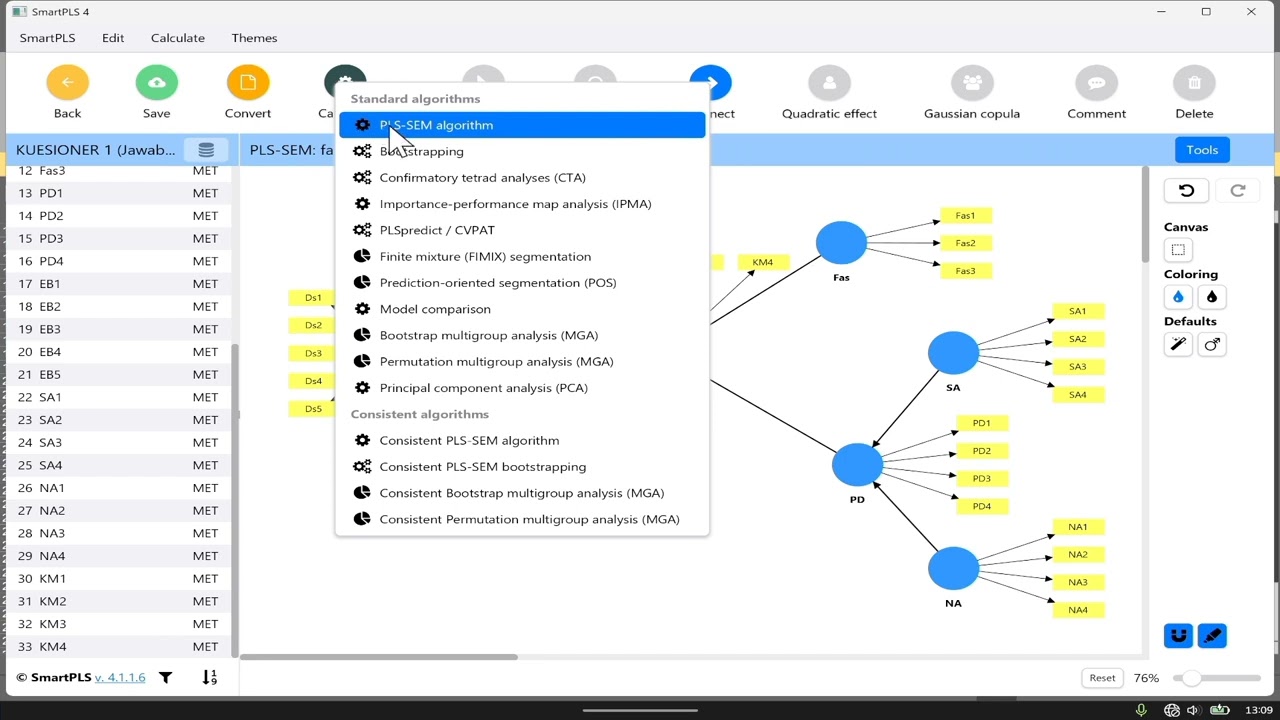Screen dimensions: 1280x720
Task: Click the blue droplet Coloring icon
Action: coord(1178,297)
